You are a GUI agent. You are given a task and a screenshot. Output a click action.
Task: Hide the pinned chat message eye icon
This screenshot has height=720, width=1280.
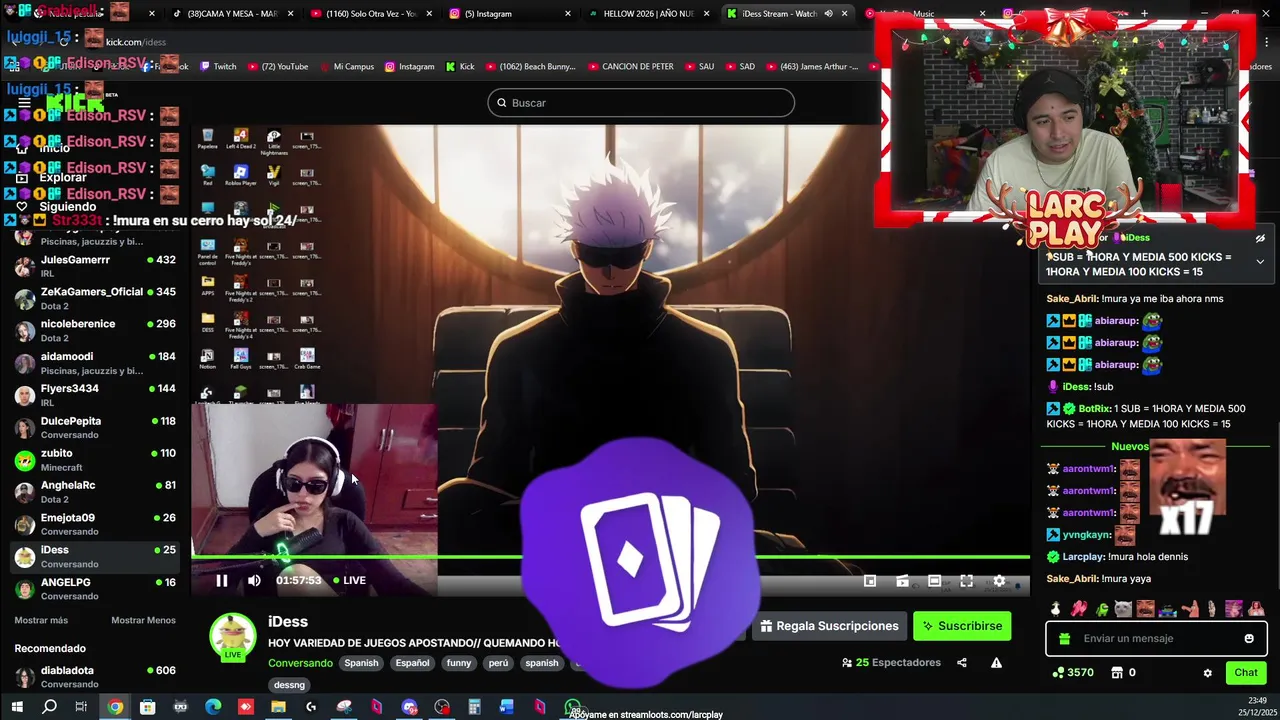click(x=1260, y=239)
